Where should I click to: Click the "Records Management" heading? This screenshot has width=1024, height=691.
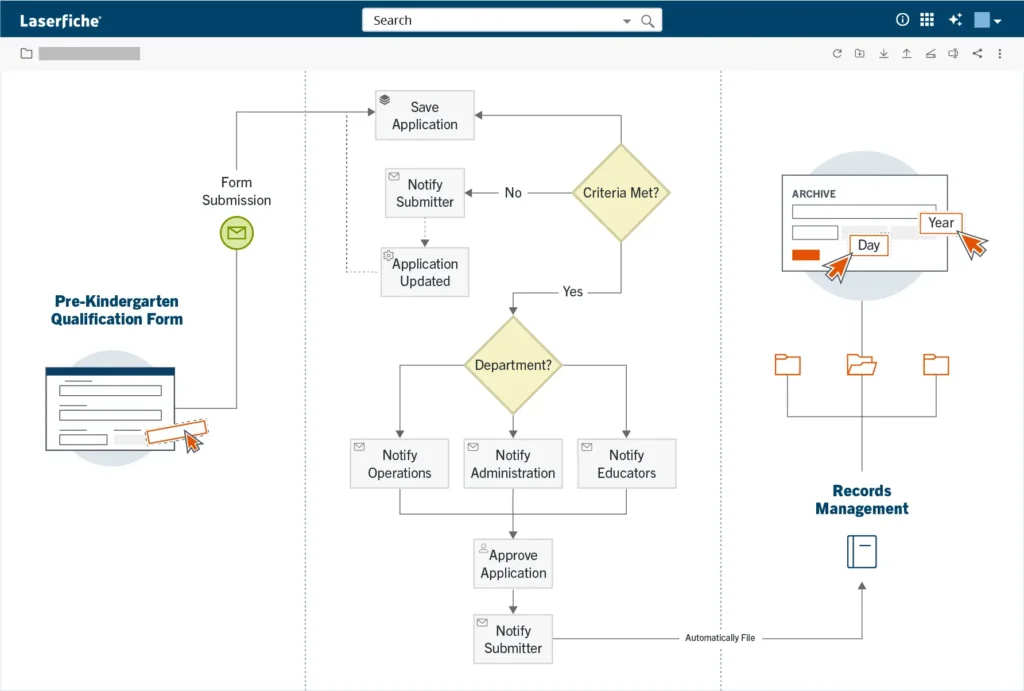861,500
